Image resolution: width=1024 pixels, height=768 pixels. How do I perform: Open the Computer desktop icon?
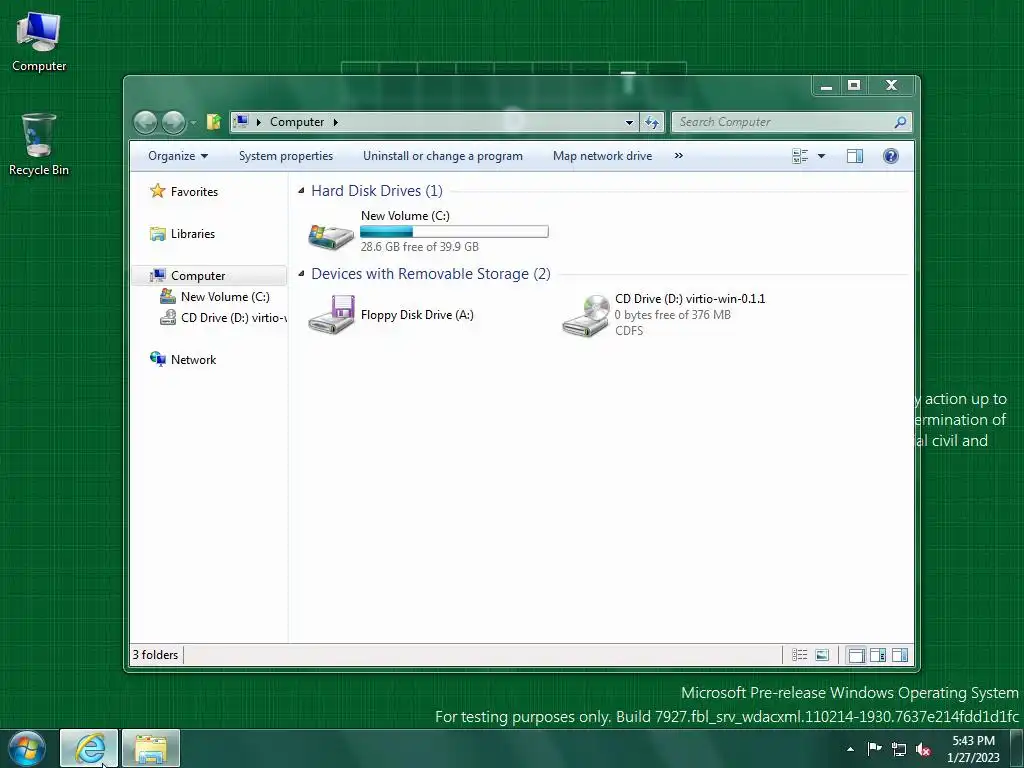(39, 42)
